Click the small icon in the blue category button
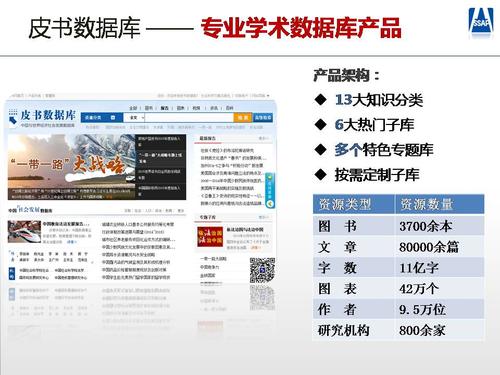Viewport: 500px width, 375px height. coord(113,117)
